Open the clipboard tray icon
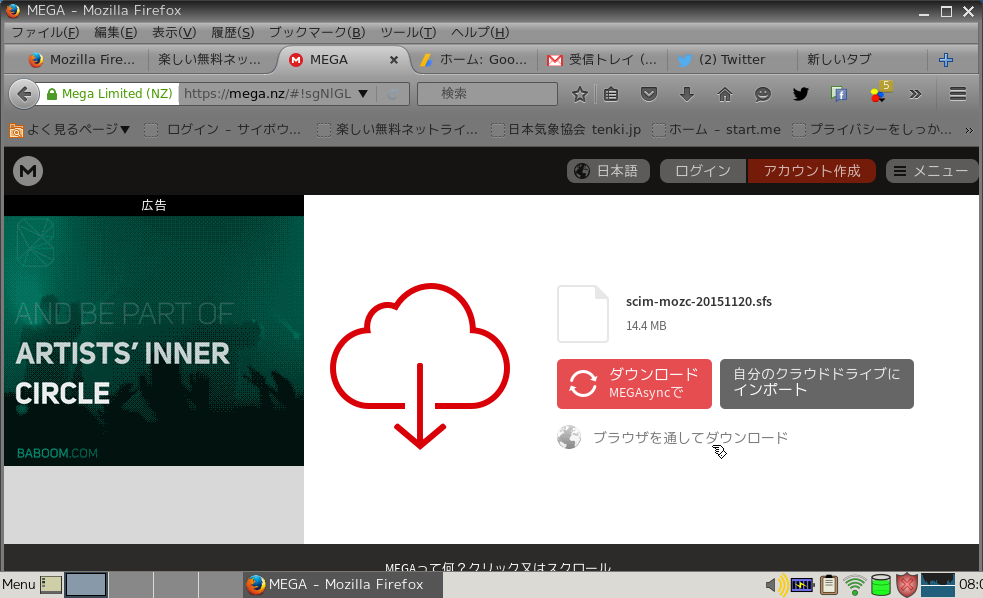The image size is (983, 598). click(829, 585)
